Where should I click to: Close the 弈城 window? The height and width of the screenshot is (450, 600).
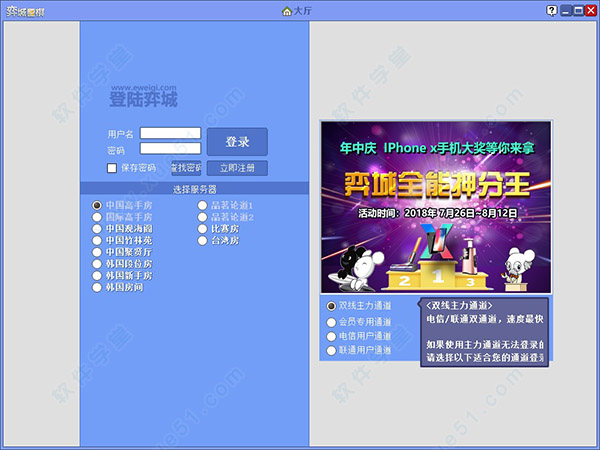(x=591, y=11)
